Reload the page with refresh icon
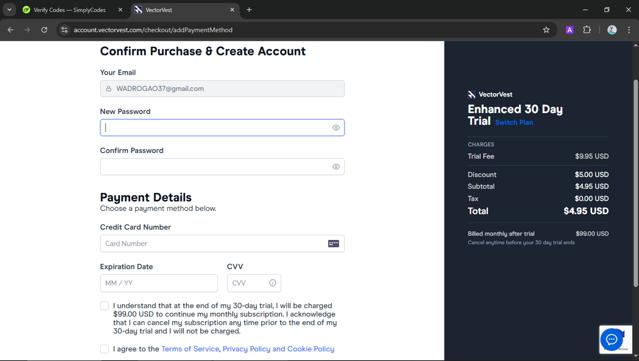Screen dimensions: 639x361 click(x=44, y=30)
